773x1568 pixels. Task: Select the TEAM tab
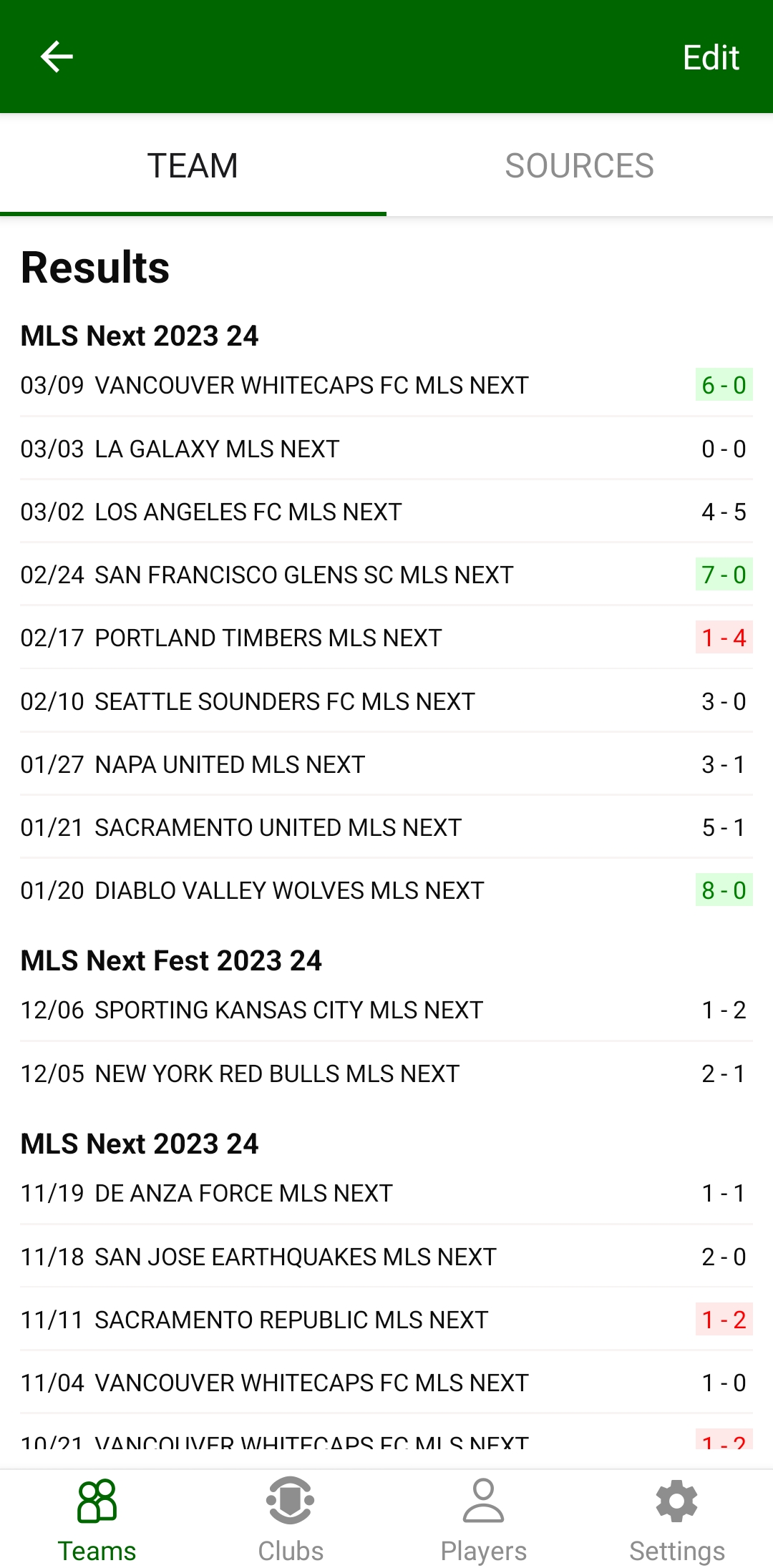pyautogui.click(x=193, y=166)
